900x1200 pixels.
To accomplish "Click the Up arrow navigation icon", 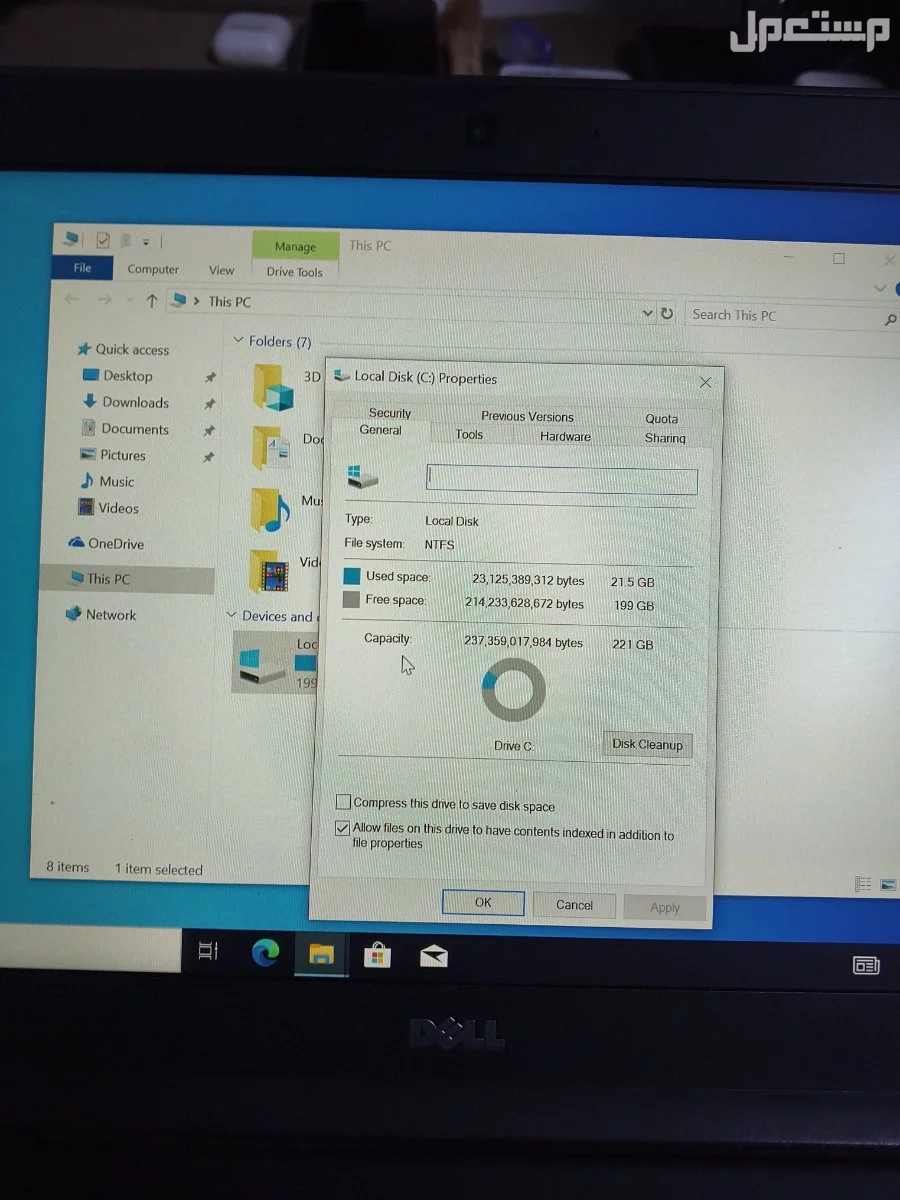I will [152, 300].
